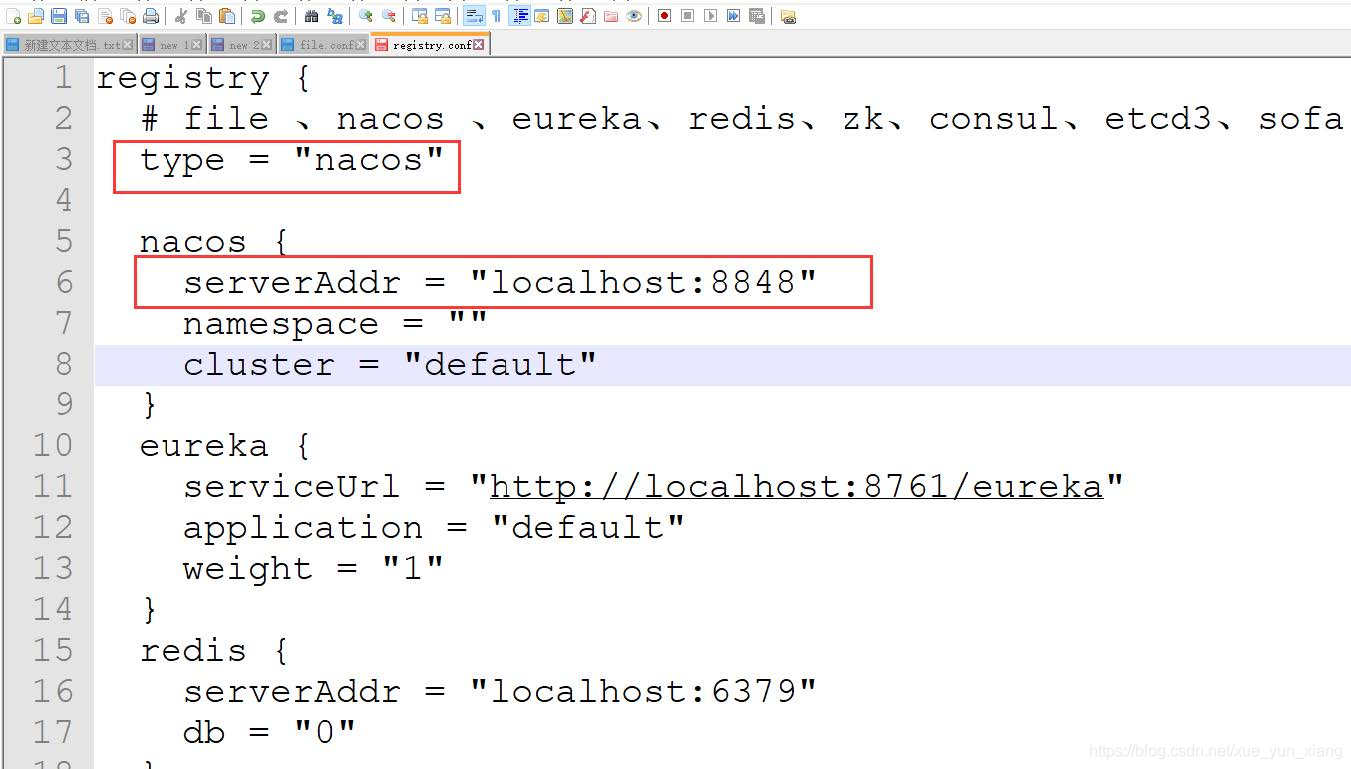Show all characters (pilcrow icon)
This screenshot has width=1351, height=769.
coord(496,16)
